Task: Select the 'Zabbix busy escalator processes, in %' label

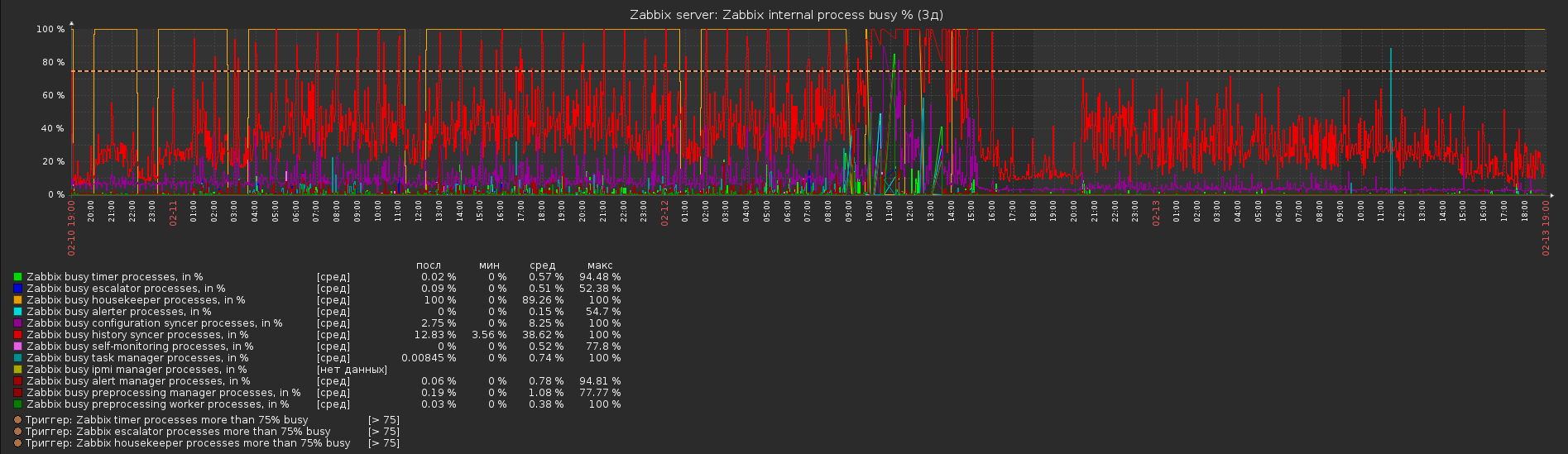Action: [126, 289]
